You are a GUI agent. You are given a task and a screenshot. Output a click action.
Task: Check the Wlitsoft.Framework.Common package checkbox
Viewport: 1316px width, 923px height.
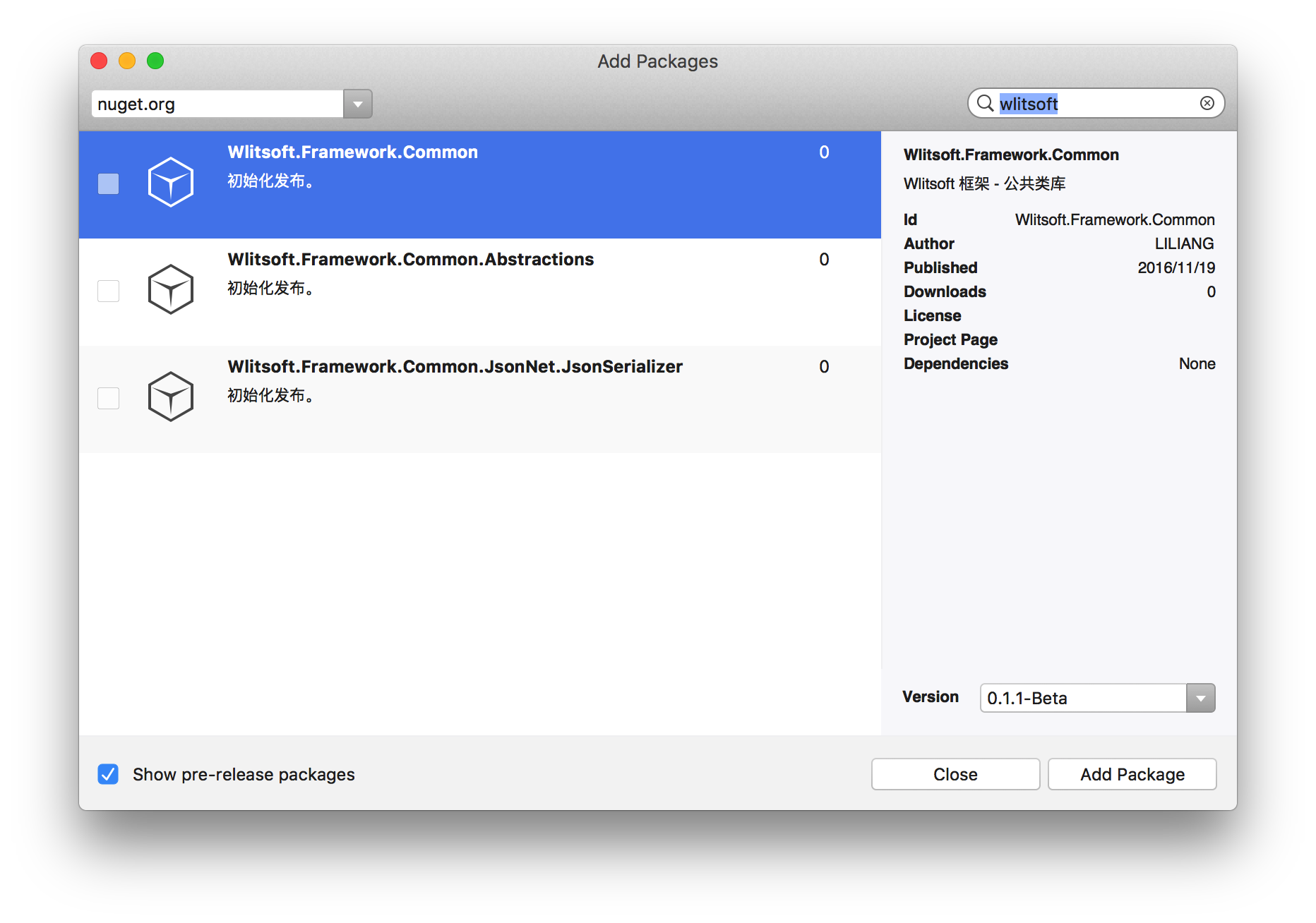(x=108, y=183)
